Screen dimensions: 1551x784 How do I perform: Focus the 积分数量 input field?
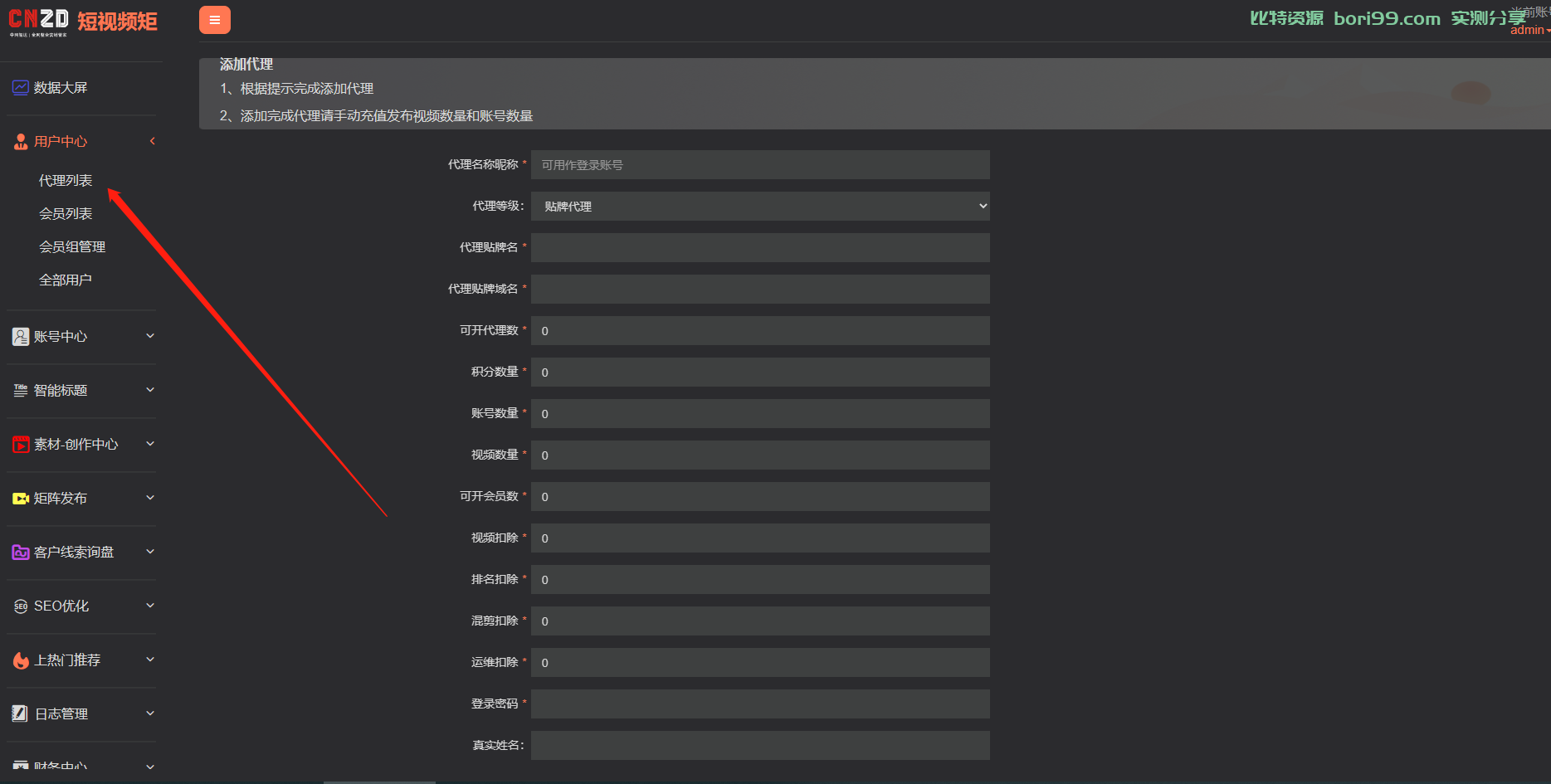[x=760, y=373]
